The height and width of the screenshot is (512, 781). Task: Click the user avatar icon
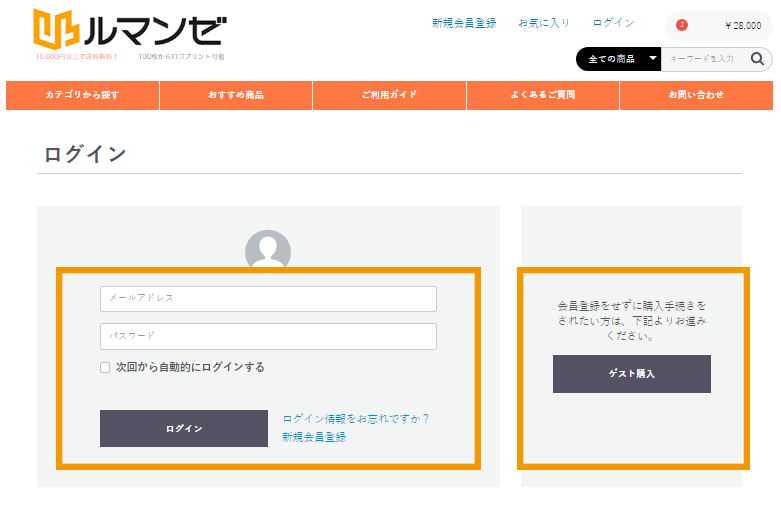coord(268,252)
